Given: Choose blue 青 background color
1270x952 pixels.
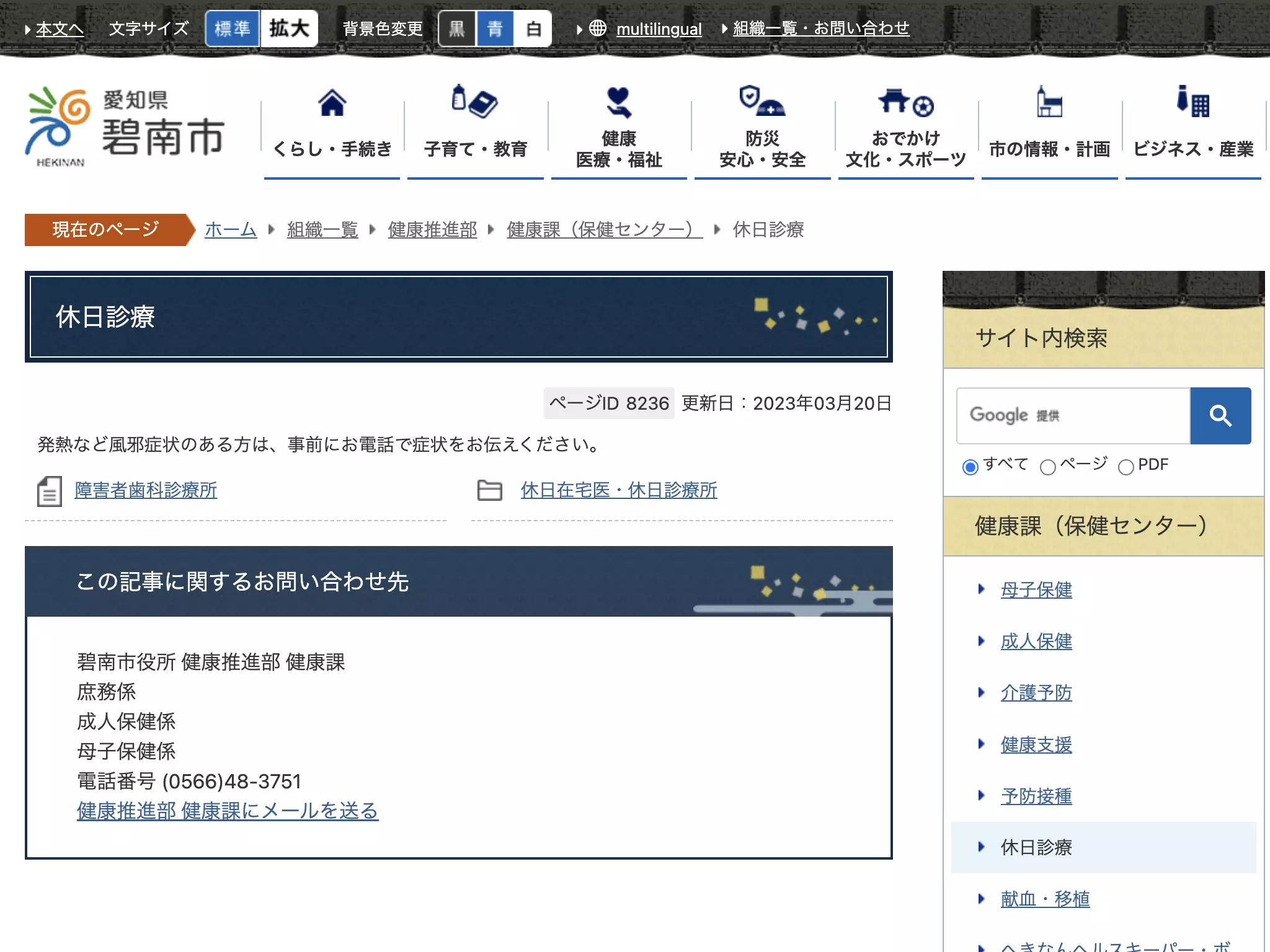Looking at the screenshot, I should pos(495,29).
